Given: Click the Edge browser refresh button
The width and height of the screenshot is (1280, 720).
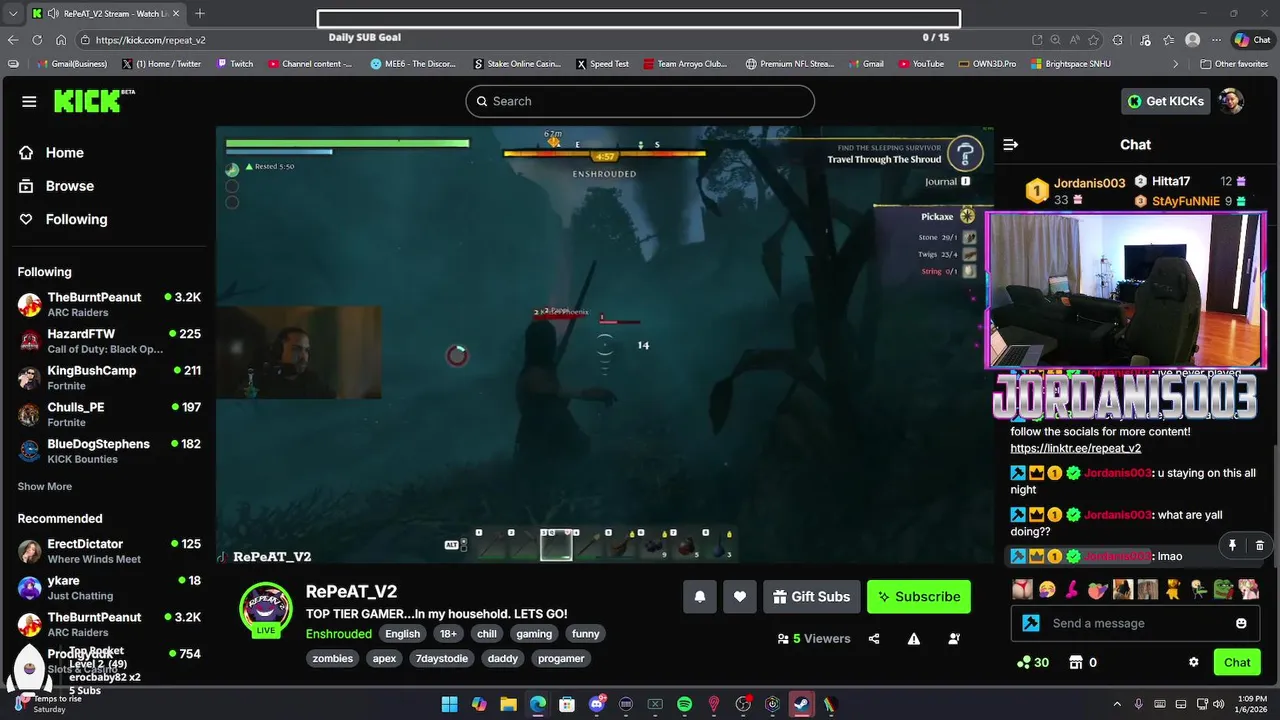Looking at the screenshot, I should coord(37,40).
